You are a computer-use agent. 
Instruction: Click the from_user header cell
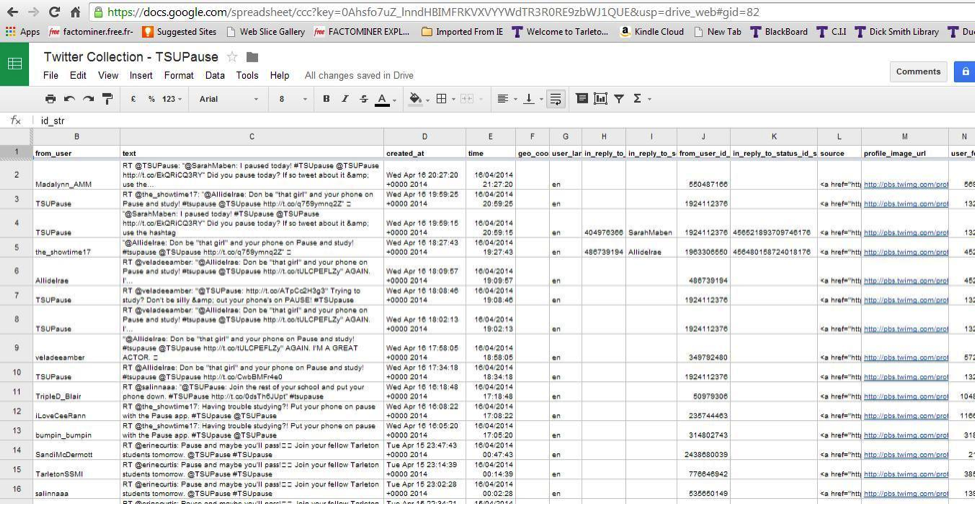click(x=76, y=152)
